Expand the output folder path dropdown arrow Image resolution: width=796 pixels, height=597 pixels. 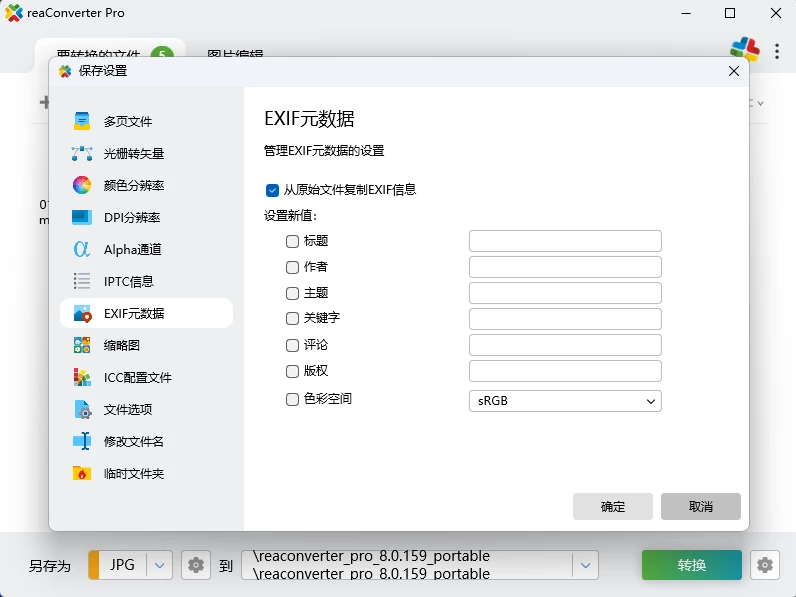[585, 565]
